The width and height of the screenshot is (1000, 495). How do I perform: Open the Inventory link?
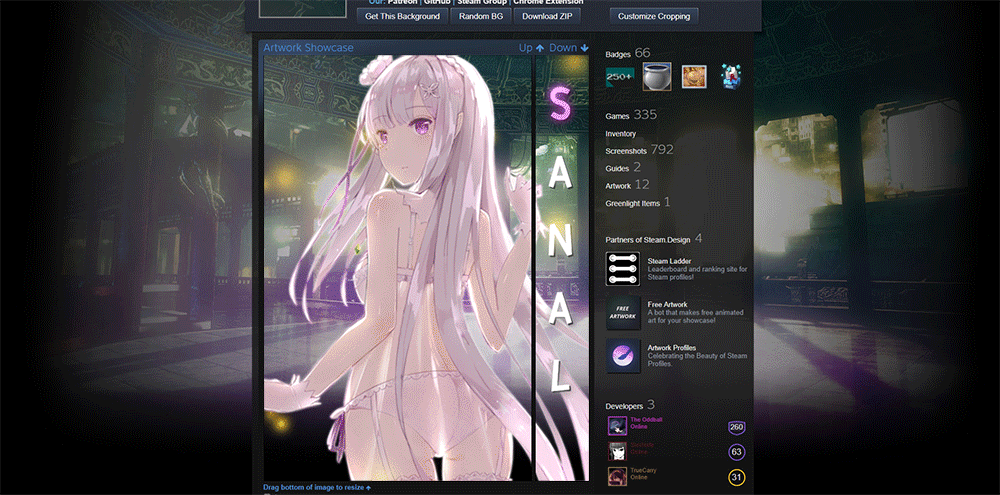tap(621, 134)
